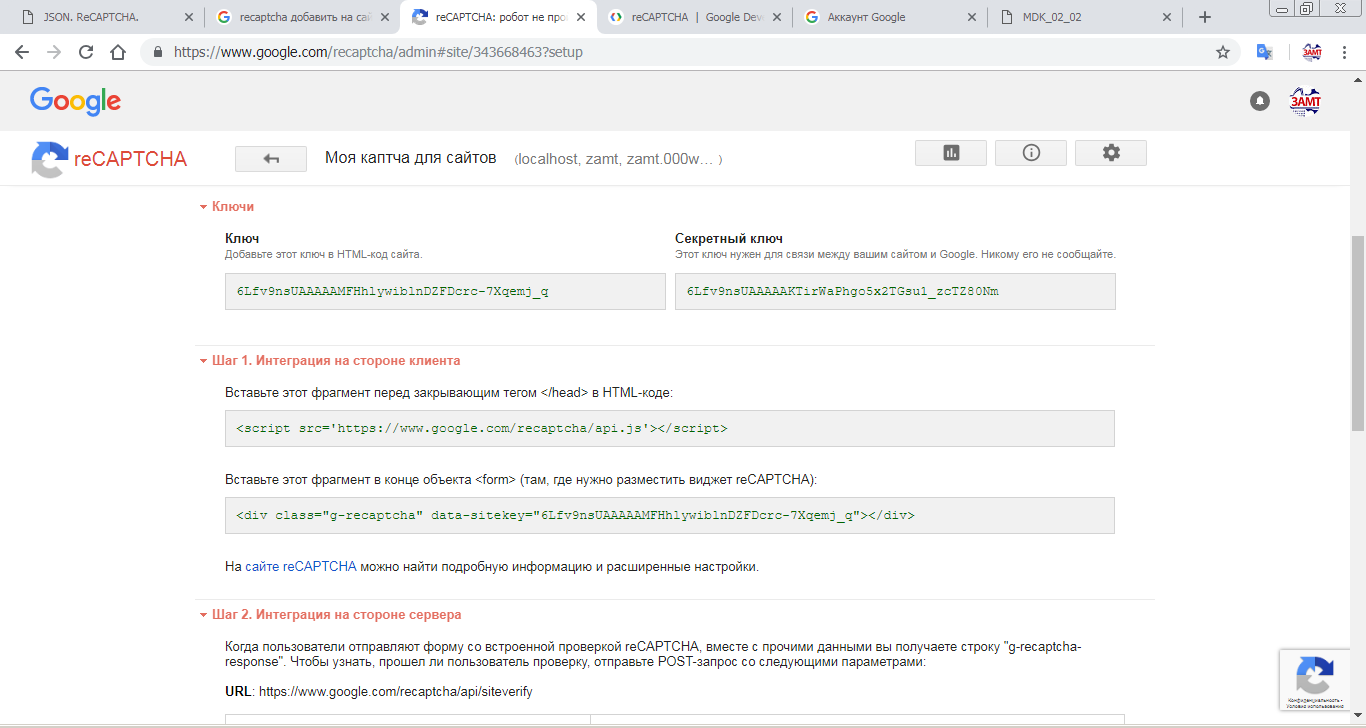This screenshot has width=1366, height=728.
Task: Select the secret key field under 'Секретный ключ'
Action: pos(895,292)
